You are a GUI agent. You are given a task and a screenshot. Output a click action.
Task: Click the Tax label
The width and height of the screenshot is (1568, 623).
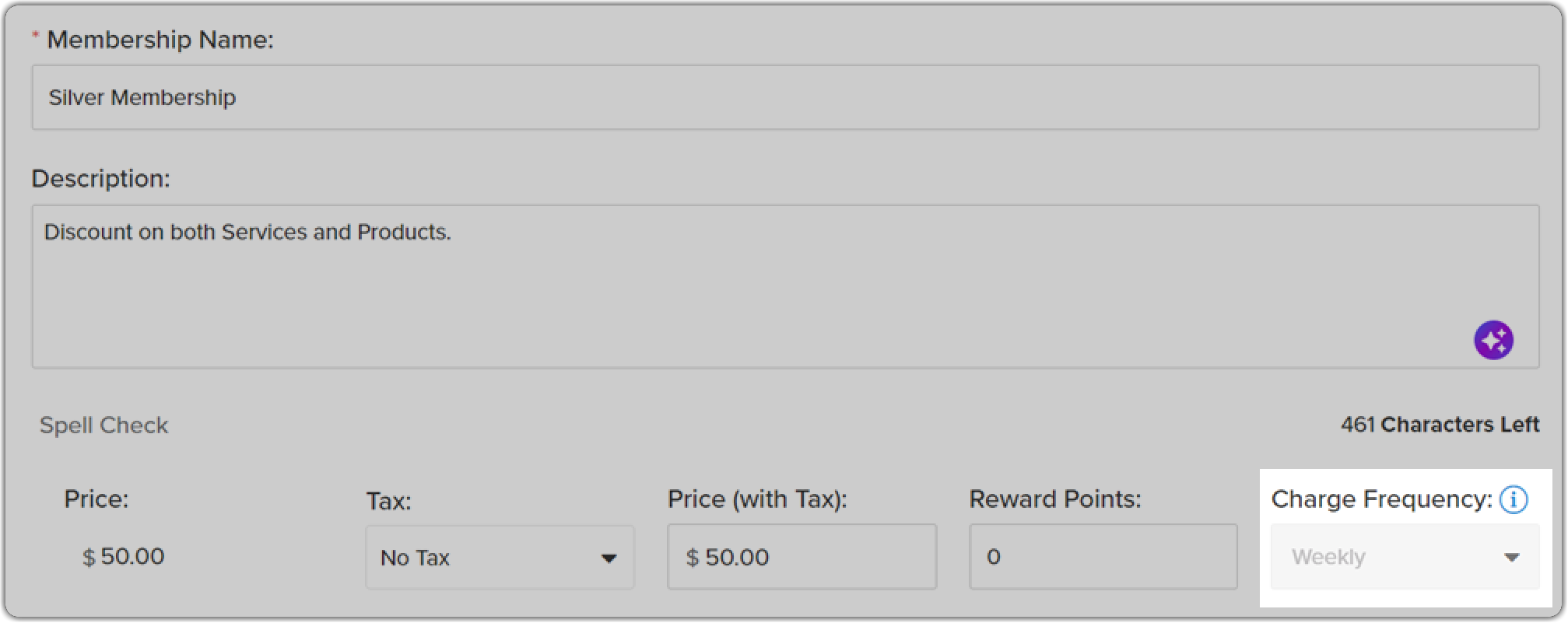click(388, 501)
